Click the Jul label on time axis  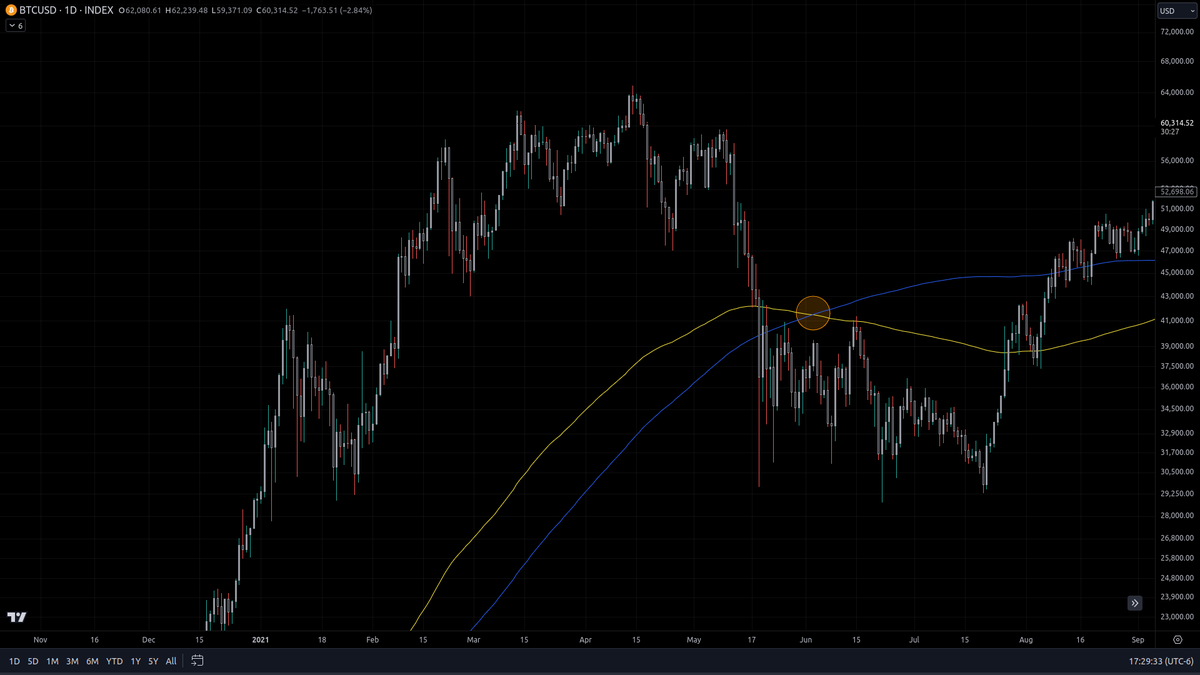coord(914,638)
